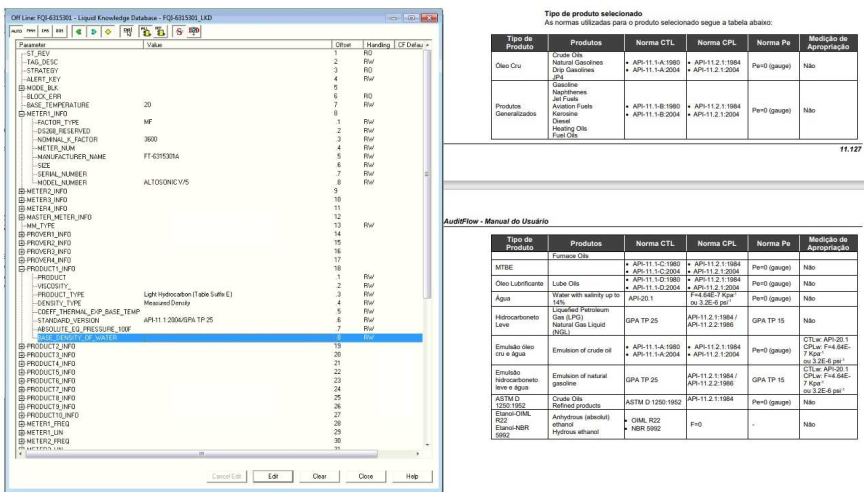This screenshot has width=864, height=498.
Task: Select the MANUFACTURER_NAME parameter row
Action: tap(220, 157)
